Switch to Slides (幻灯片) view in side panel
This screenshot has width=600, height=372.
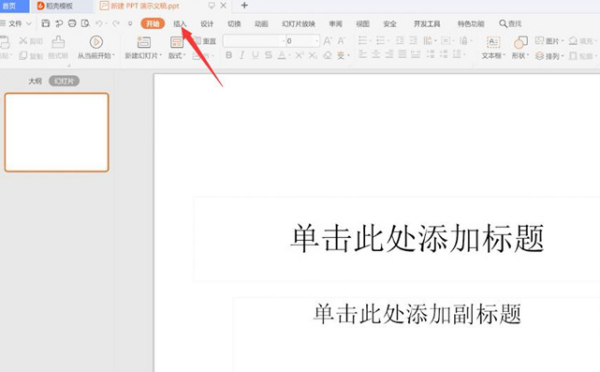tap(64, 81)
